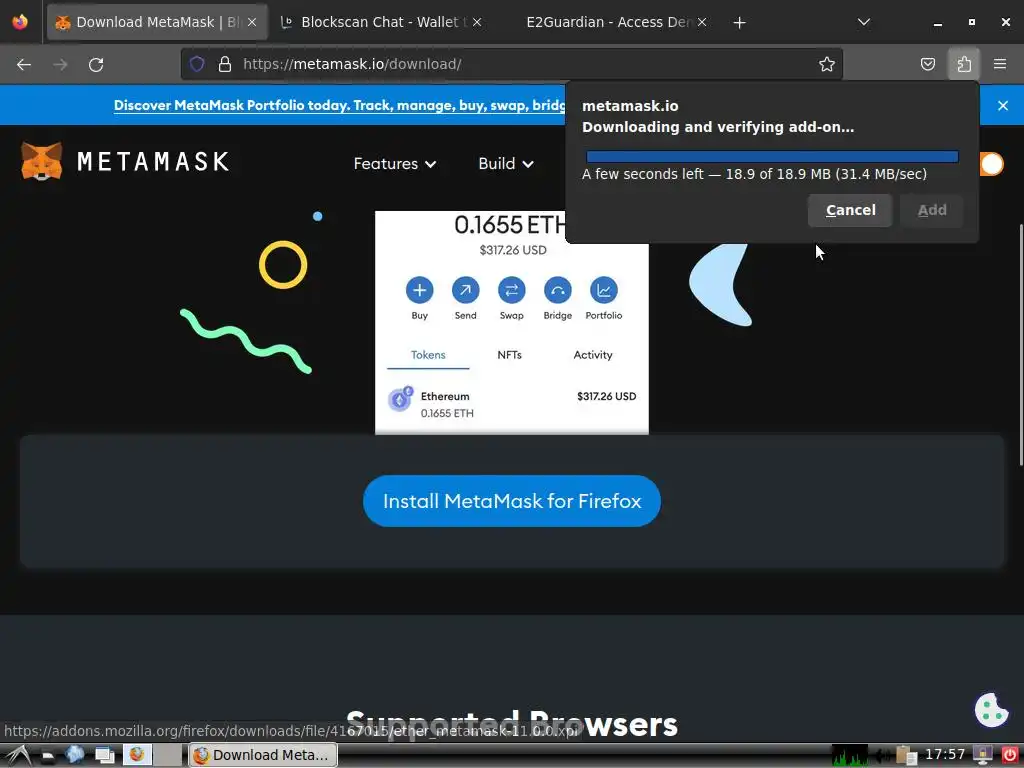1024x768 pixels.
Task: Click the Ethereum $317.26 USD value
Action: (x=606, y=396)
